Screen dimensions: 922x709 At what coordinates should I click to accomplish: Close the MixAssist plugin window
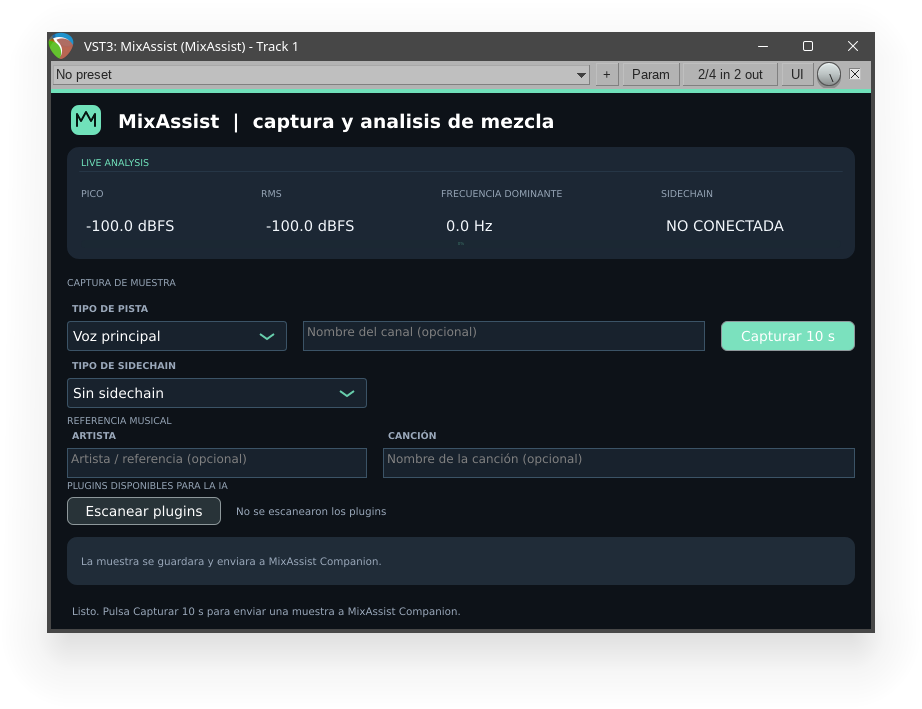click(x=853, y=46)
